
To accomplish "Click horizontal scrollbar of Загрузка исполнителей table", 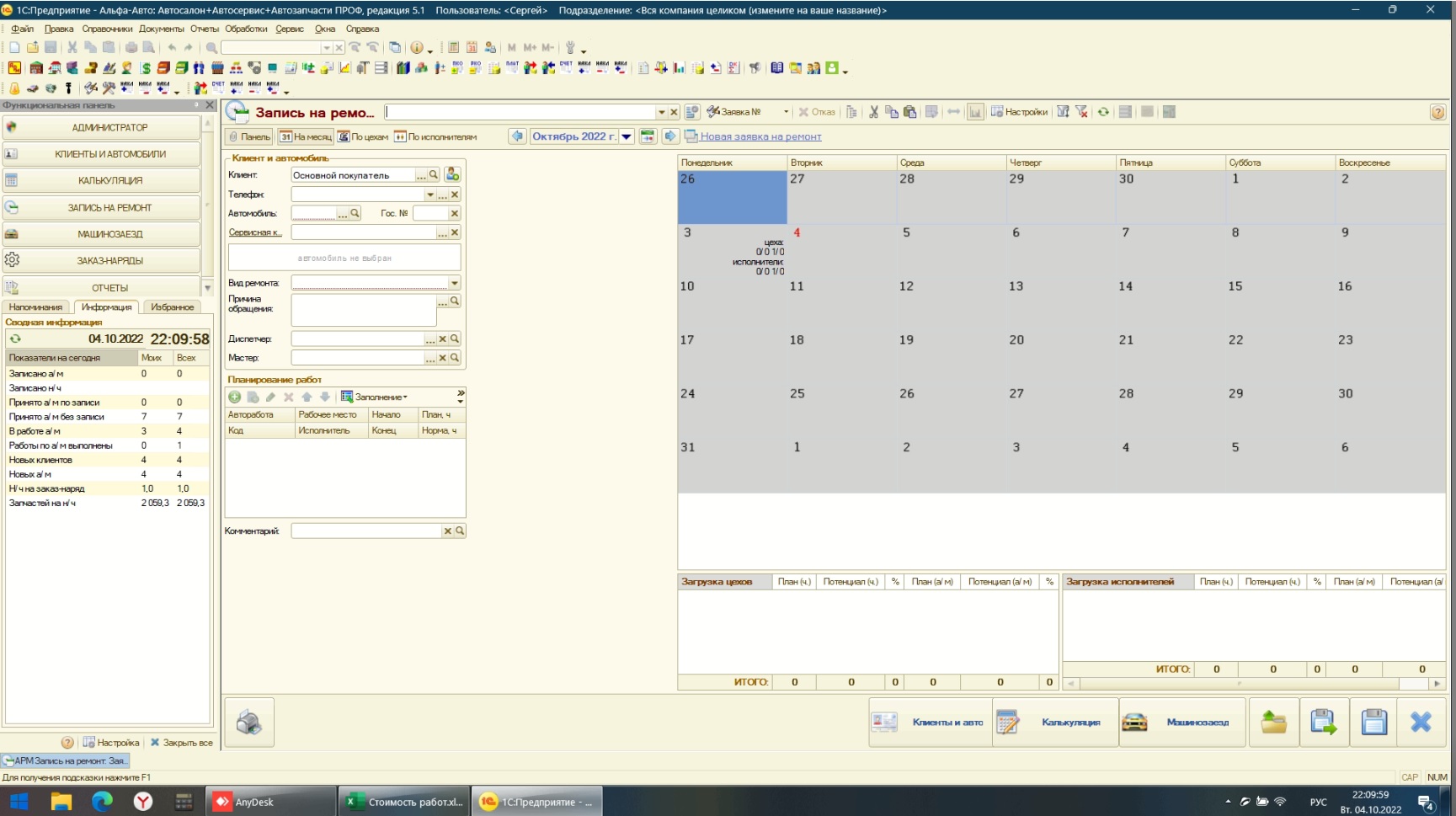I will click(x=1254, y=684).
